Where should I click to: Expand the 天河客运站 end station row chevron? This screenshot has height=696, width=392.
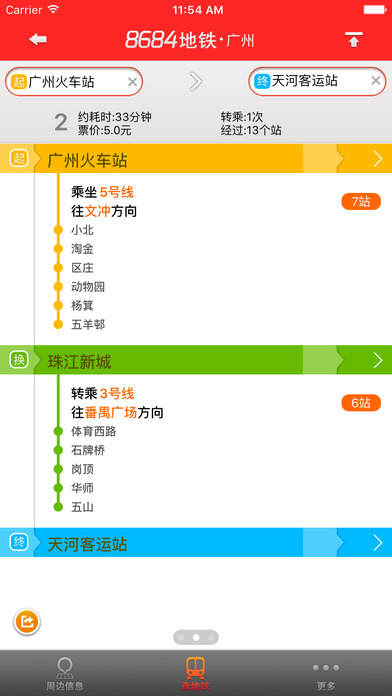click(377, 542)
